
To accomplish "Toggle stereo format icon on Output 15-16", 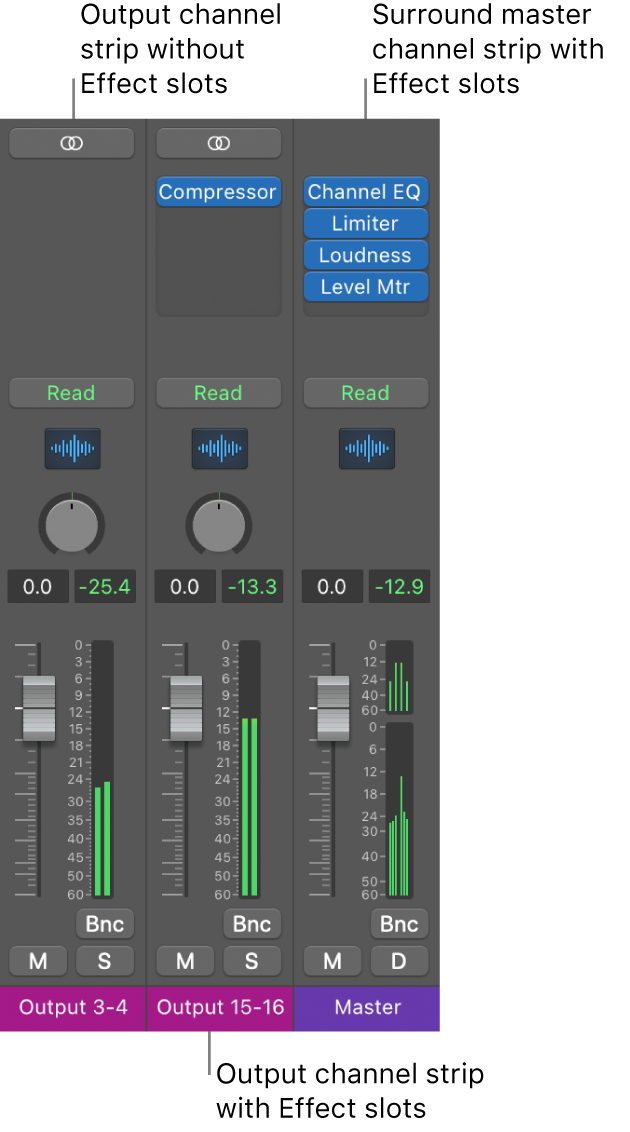I will [x=219, y=143].
